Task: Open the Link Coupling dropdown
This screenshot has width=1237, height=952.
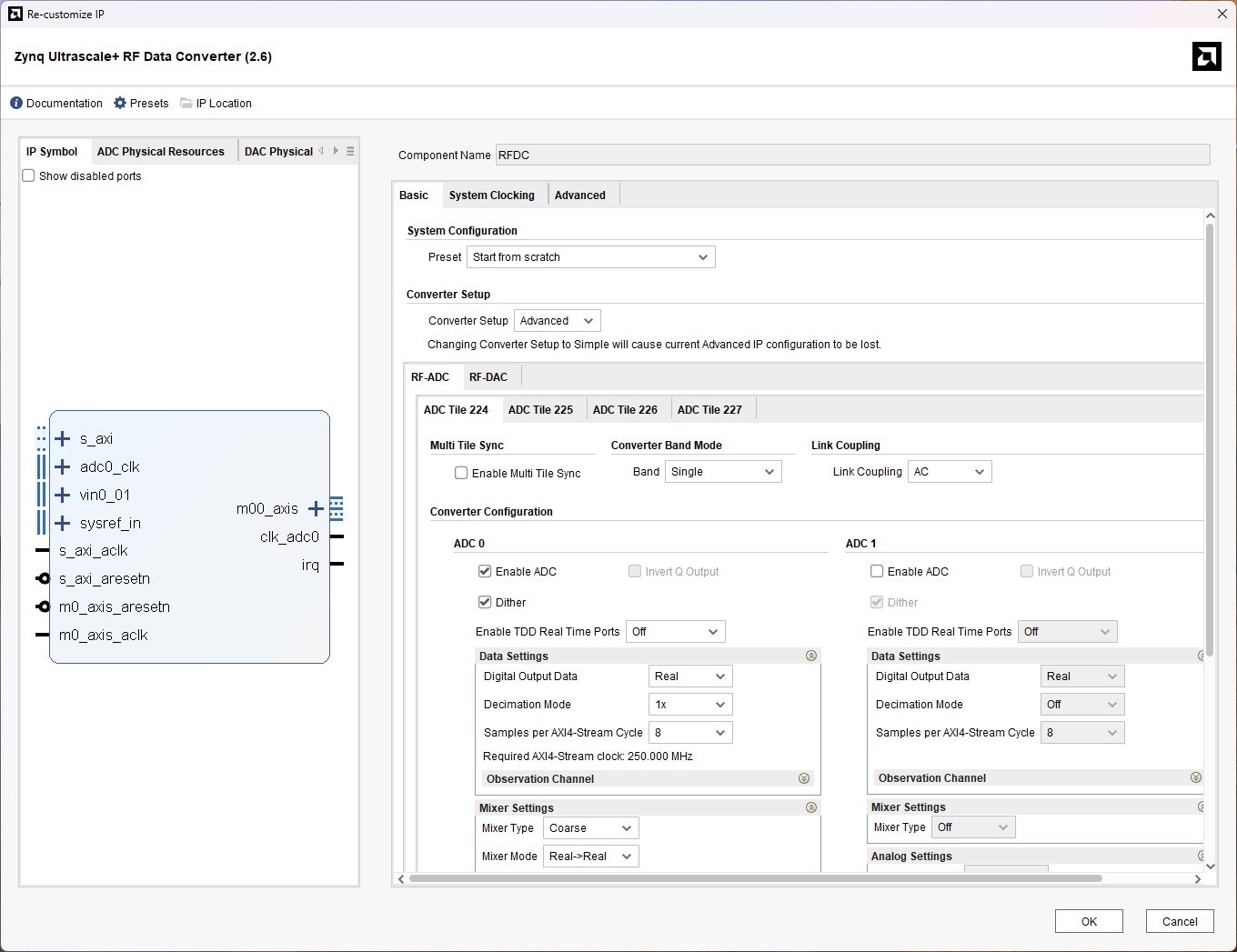Action: point(950,472)
